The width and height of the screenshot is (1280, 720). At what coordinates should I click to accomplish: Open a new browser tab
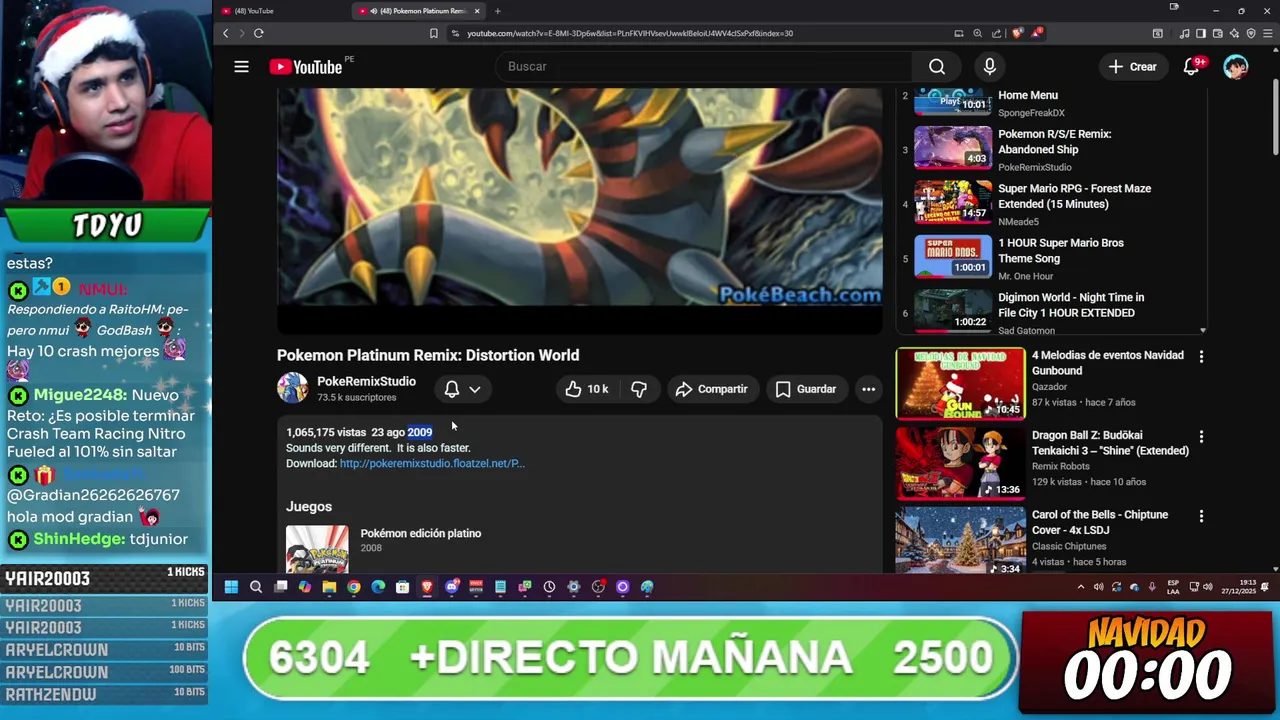(497, 11)
